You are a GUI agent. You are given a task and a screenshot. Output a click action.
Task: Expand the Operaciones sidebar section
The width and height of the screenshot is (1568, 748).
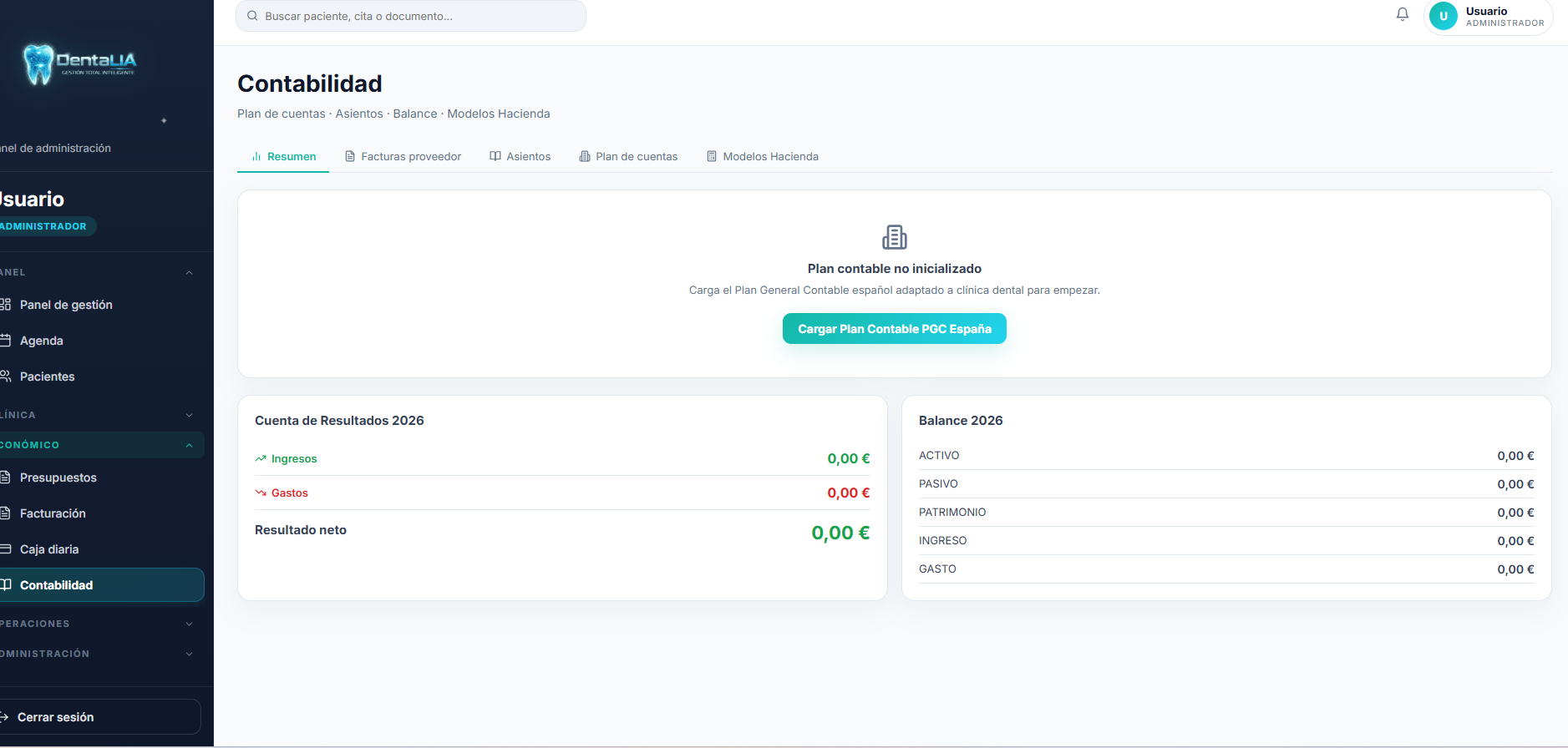coord(189,624)
